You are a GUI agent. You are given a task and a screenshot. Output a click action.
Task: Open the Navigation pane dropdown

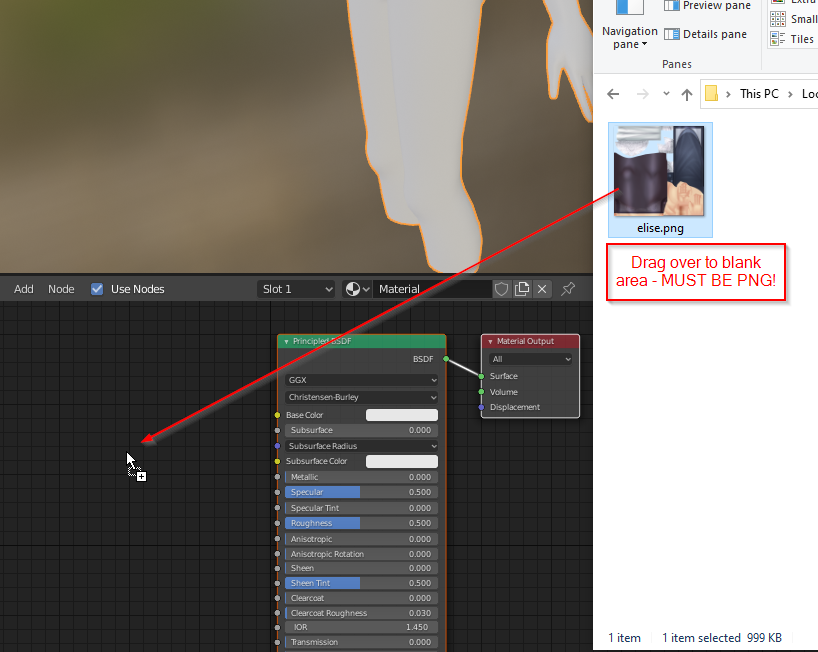pyautogui.click(x=630, y=38)
